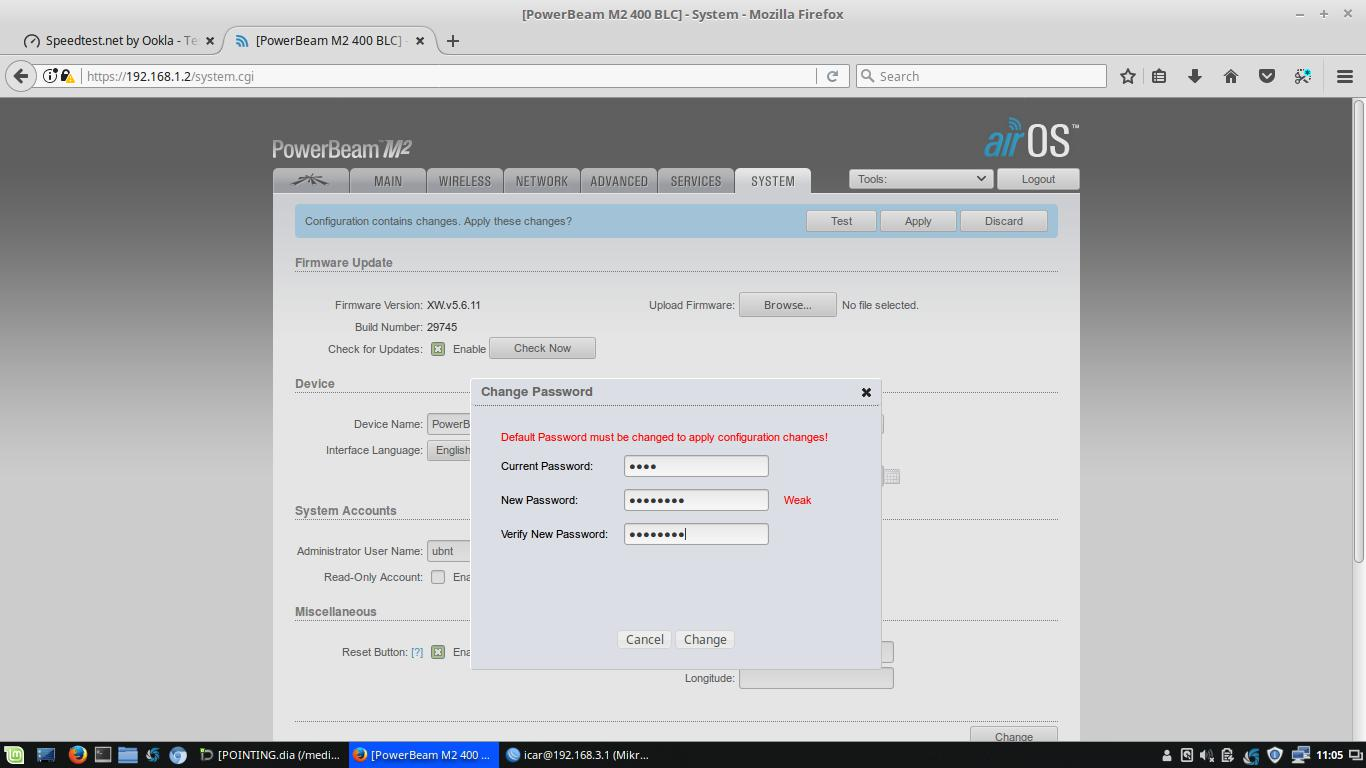The image size is (1366, 768).
Task: Show site information icon in the address bar
Action: [50, 76]
